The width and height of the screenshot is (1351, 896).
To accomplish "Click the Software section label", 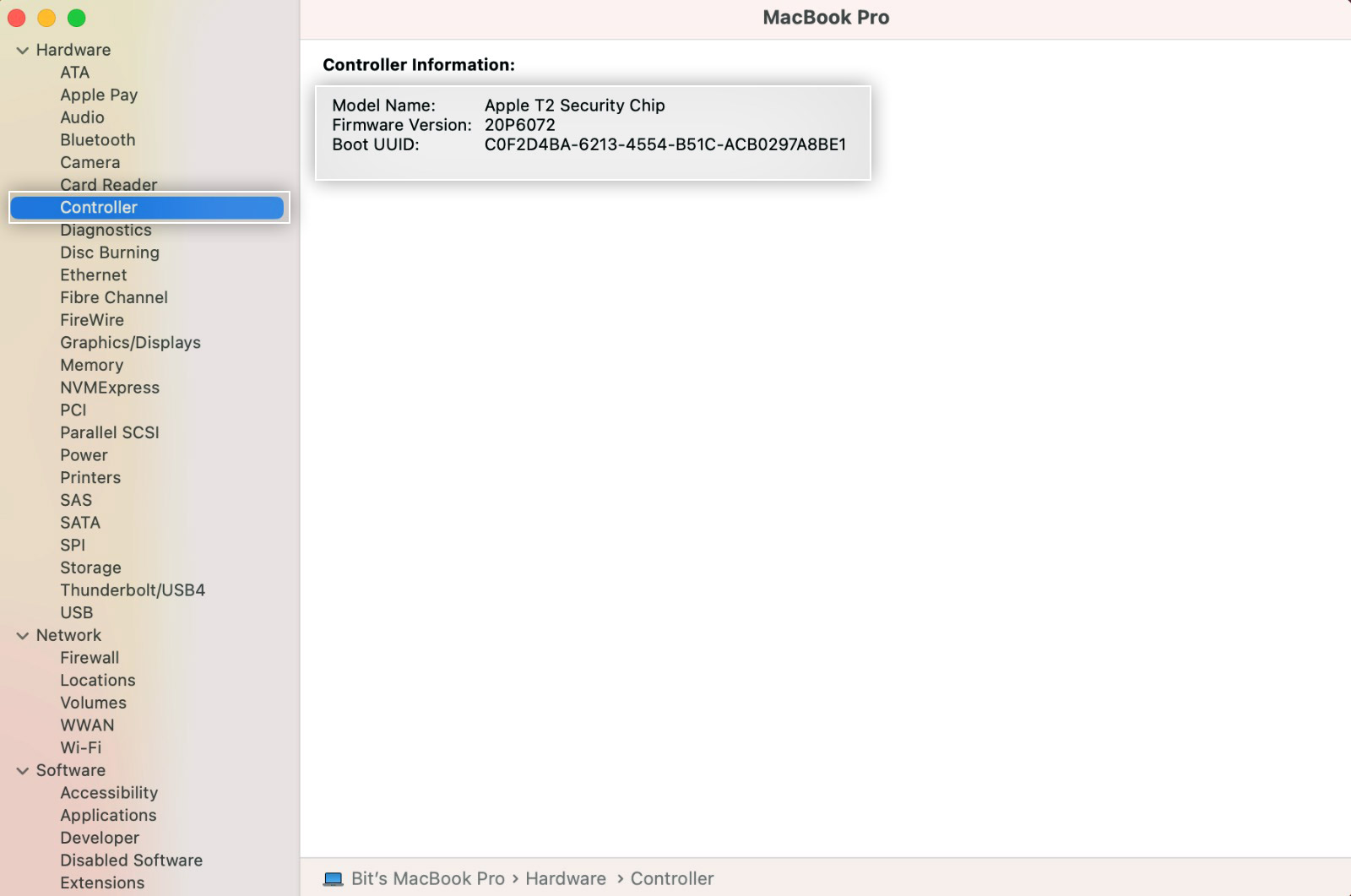I will [71, 770].
